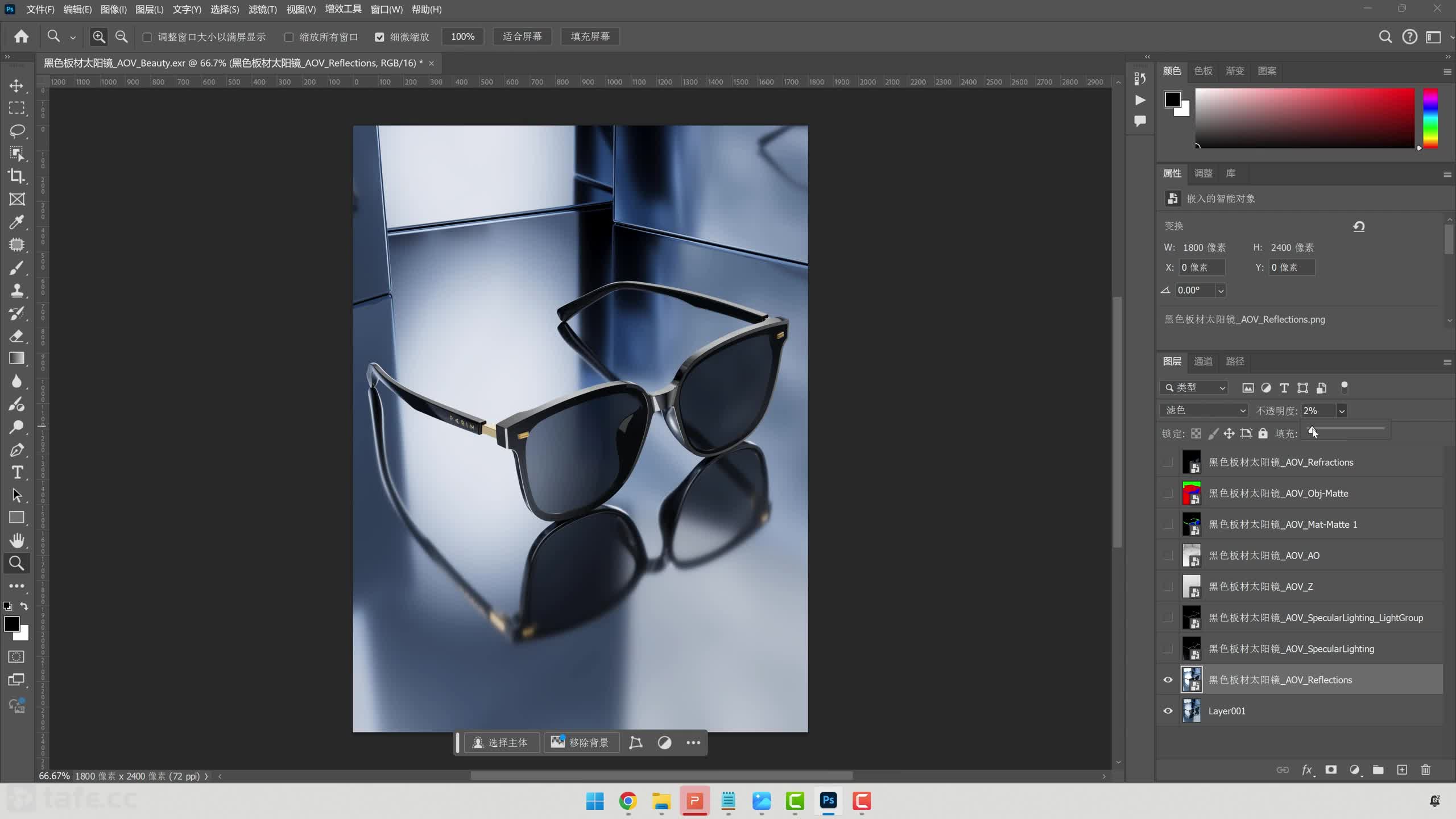
Task: Select the Lasso tool
Action: (16, 131)
